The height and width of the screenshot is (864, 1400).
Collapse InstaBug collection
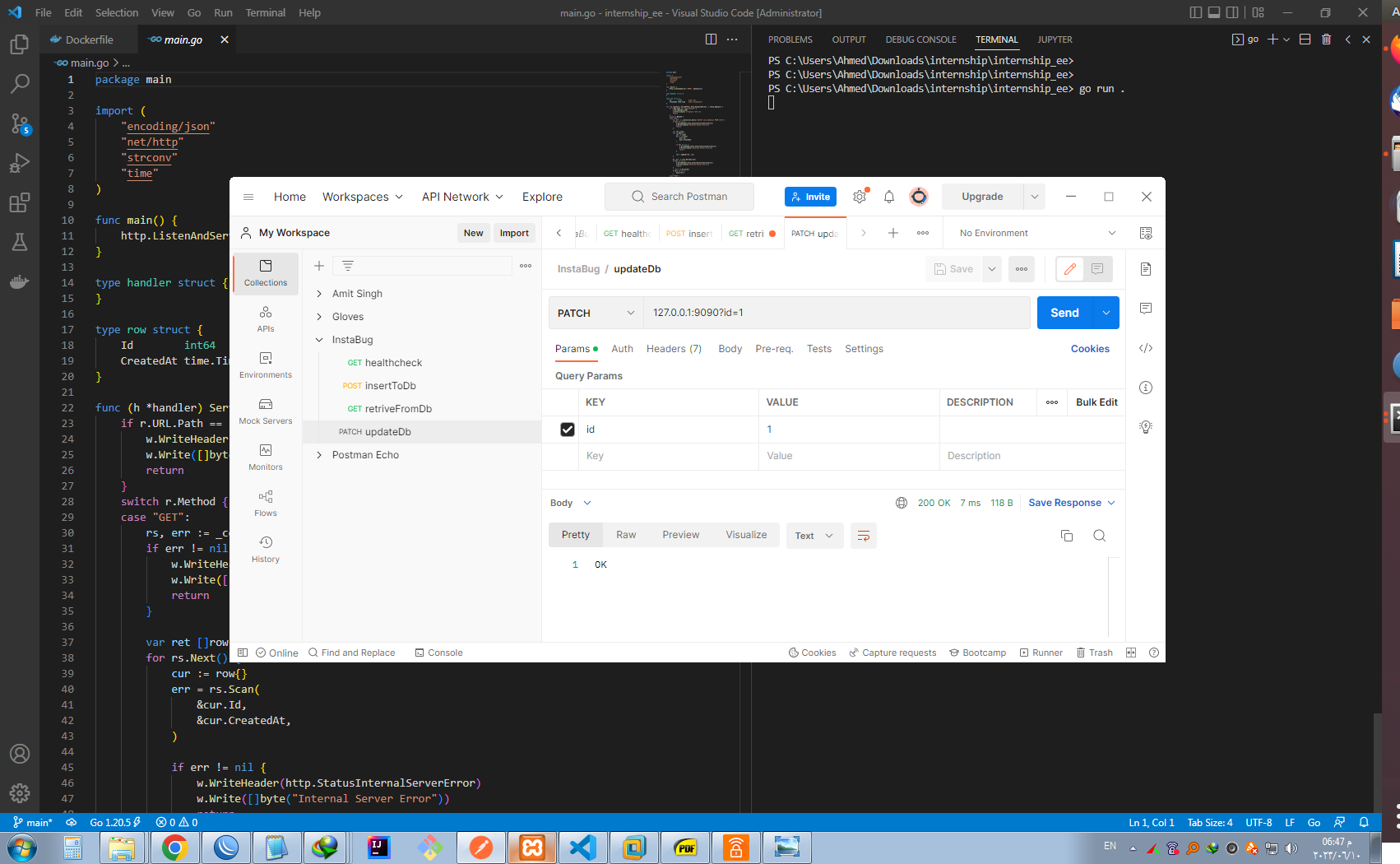319,340
